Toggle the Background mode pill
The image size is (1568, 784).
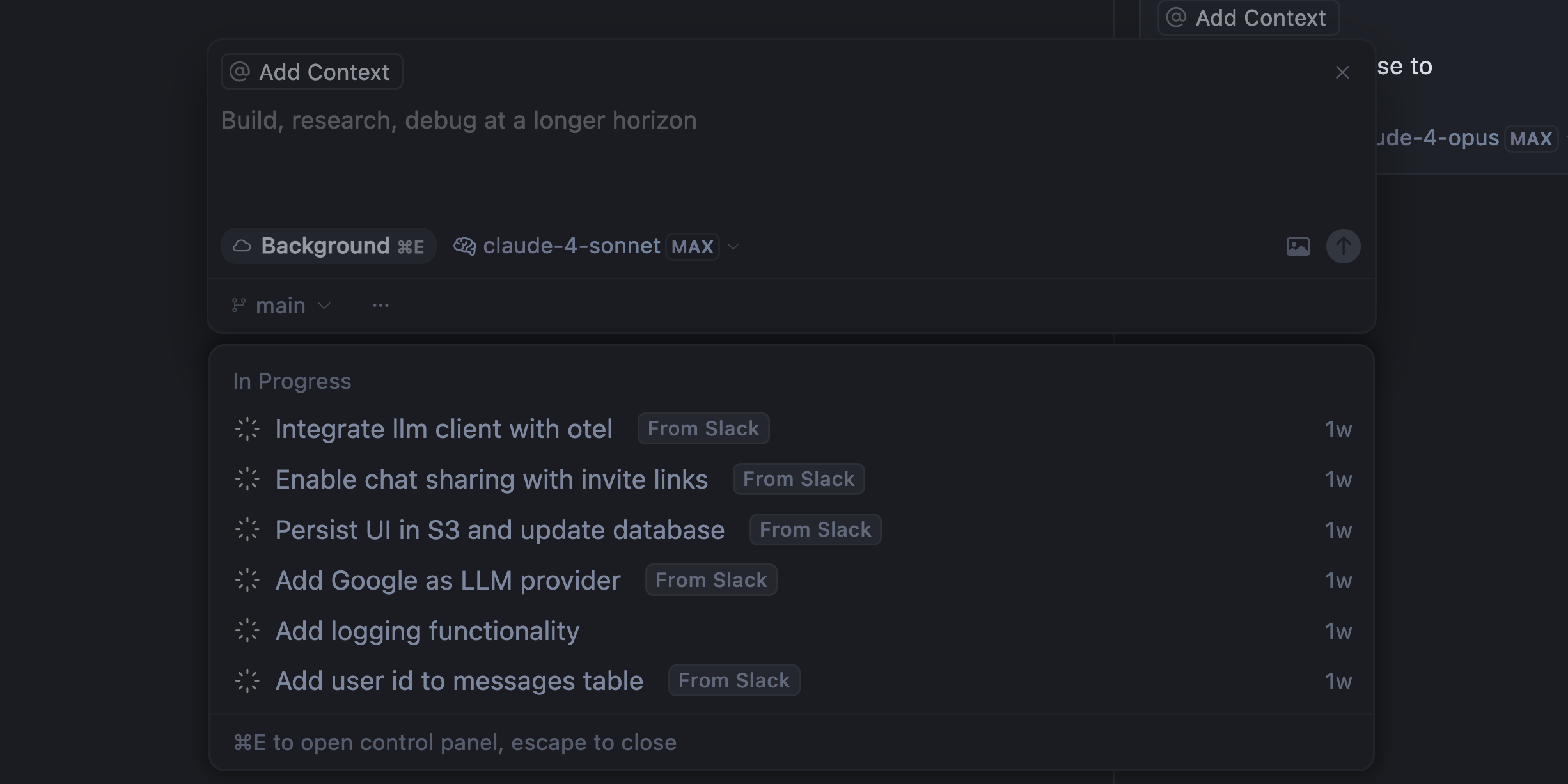[x=328, y=246]
